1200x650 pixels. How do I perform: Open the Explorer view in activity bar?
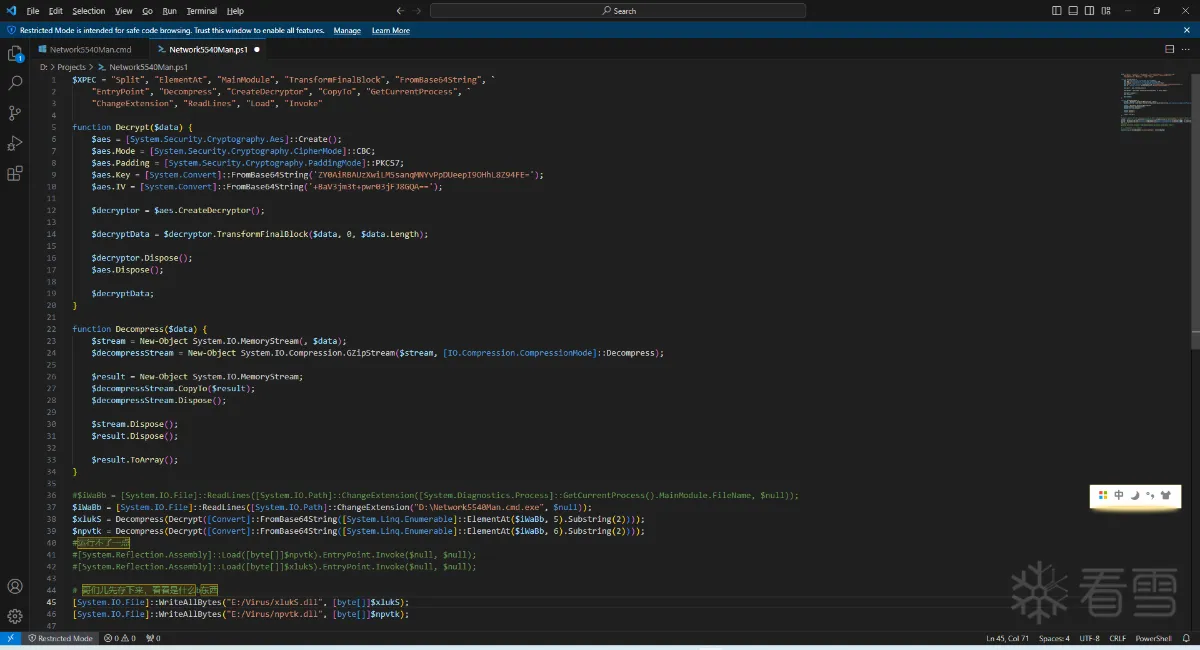click(15, 53)
